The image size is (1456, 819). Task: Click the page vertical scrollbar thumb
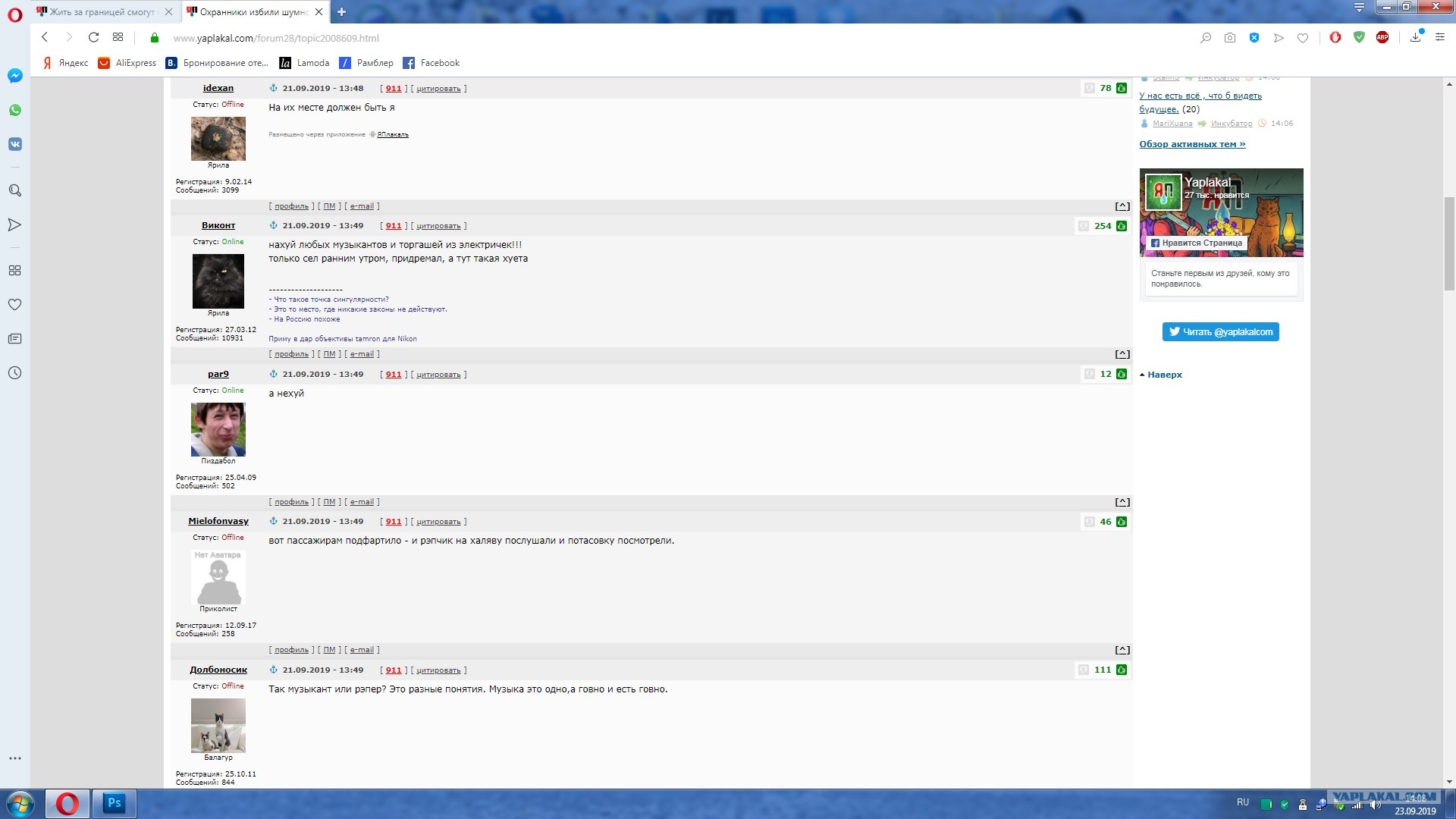click(x=1449, y=243)
